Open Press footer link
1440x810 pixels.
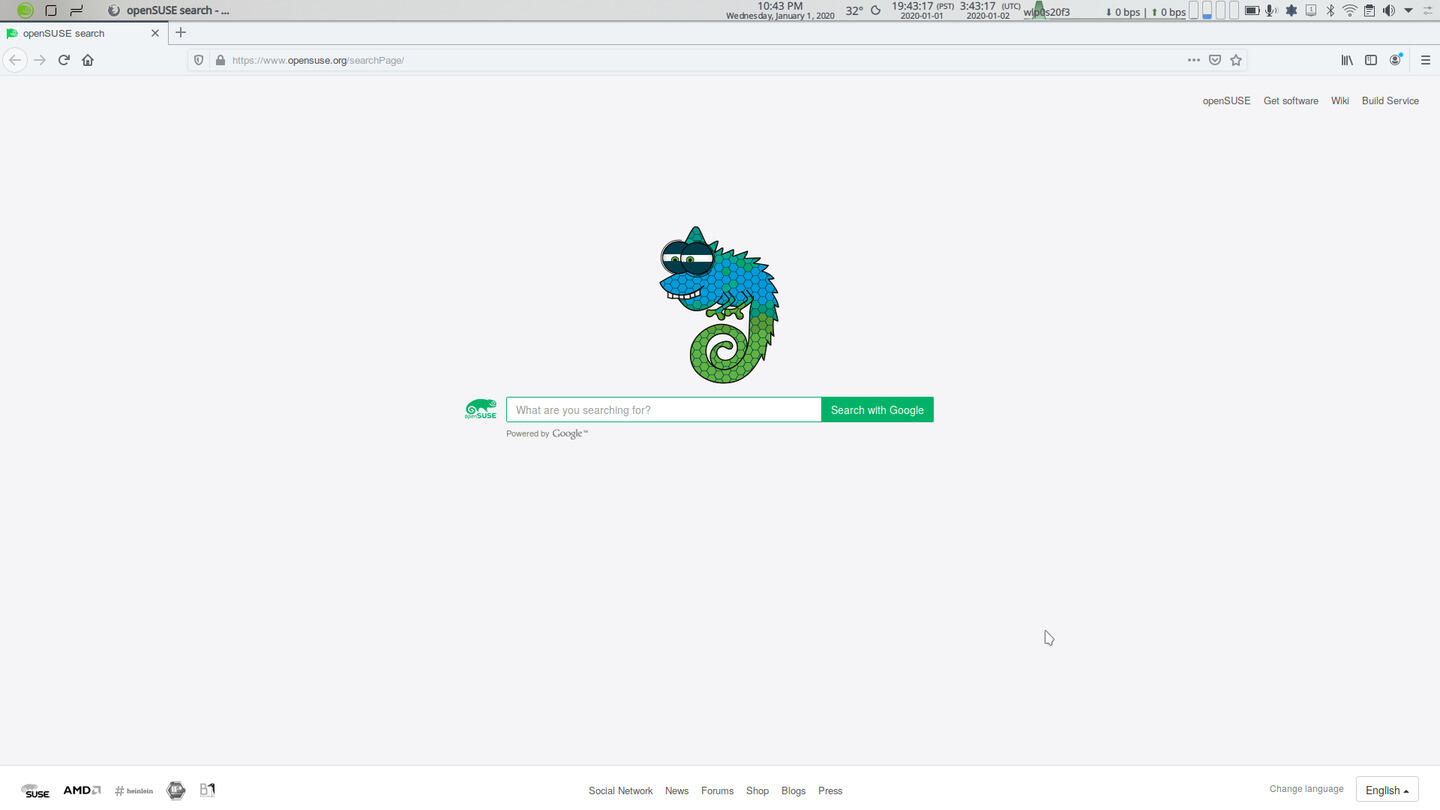830,791
